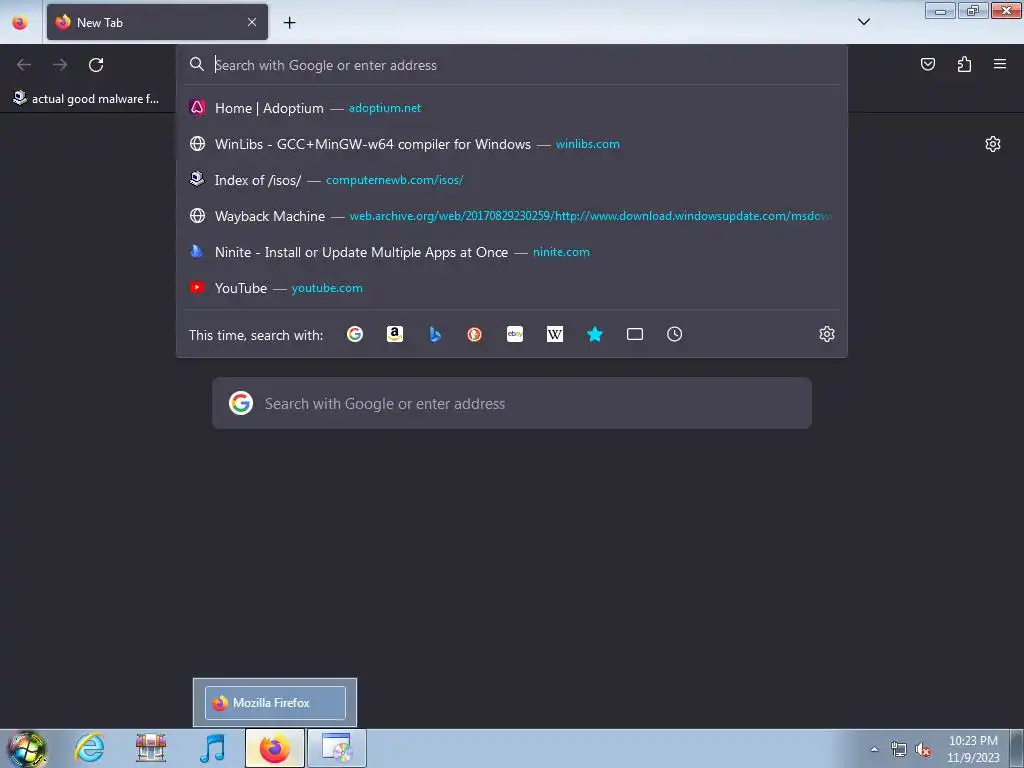Open Firefox View pinned icon at the left of the tab strip
Viewport: 1024px width, 768px height.
[20, 22]
